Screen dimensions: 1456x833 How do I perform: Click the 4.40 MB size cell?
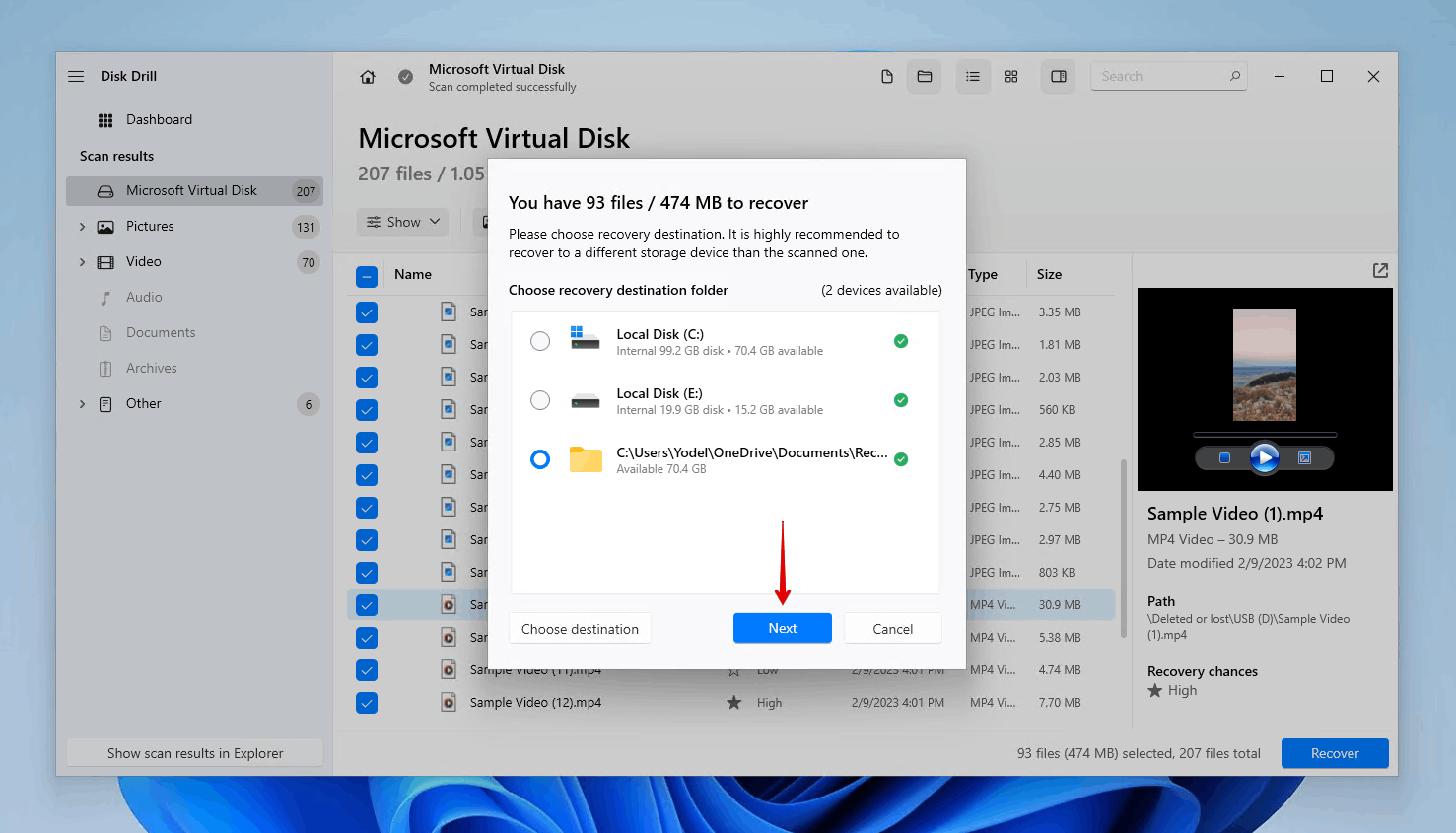(x=1060, y=475)
